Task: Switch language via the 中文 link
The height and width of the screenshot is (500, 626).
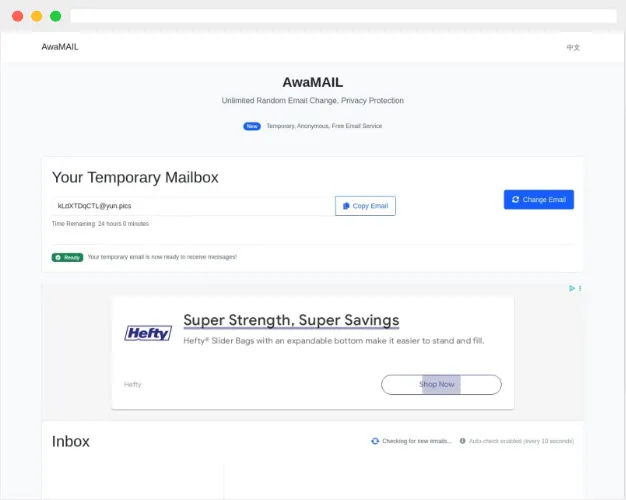Action: pos(573,47)
